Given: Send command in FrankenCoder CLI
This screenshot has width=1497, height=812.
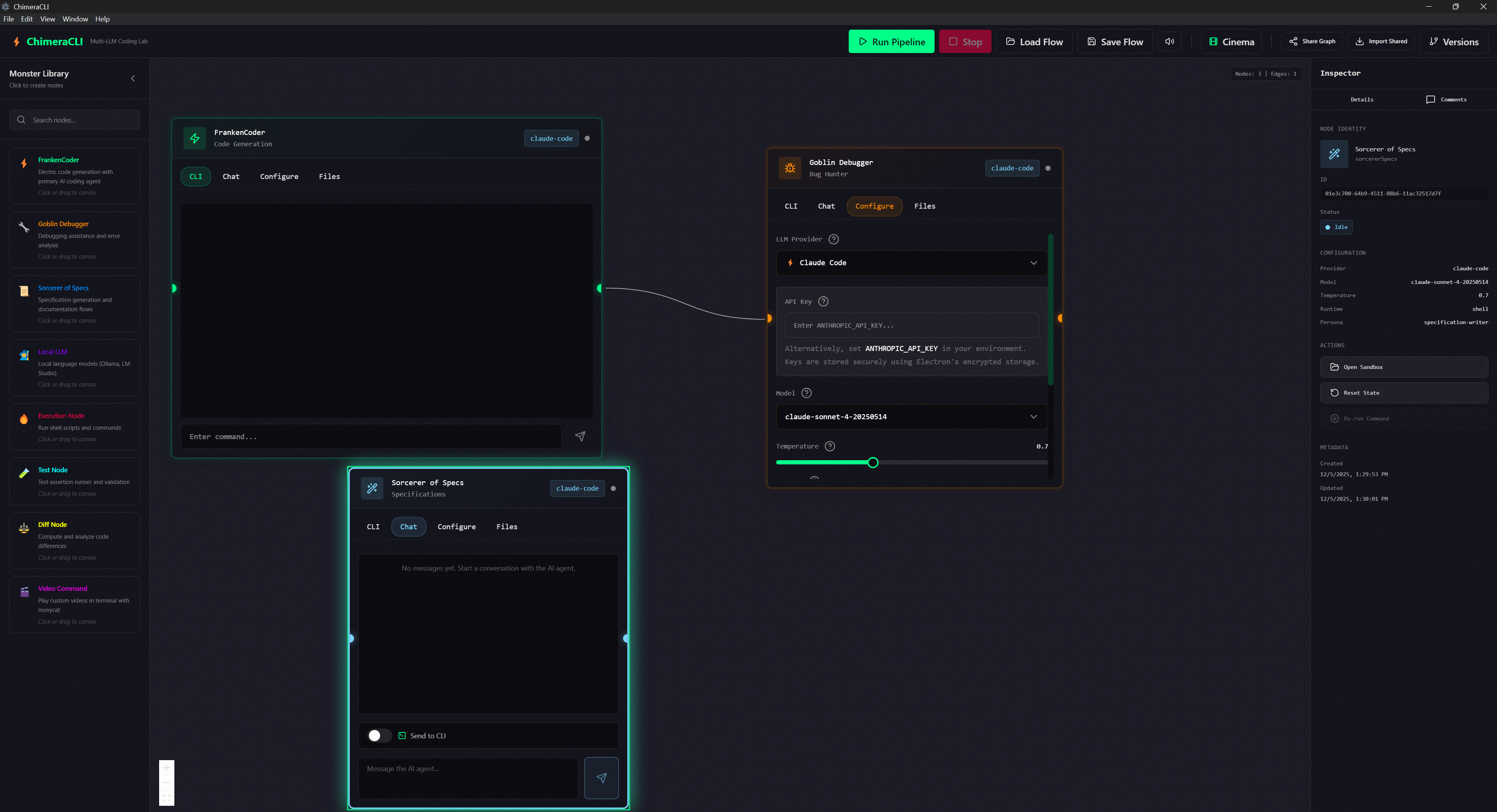Looking at the screenshot, I should click(580, 436).
